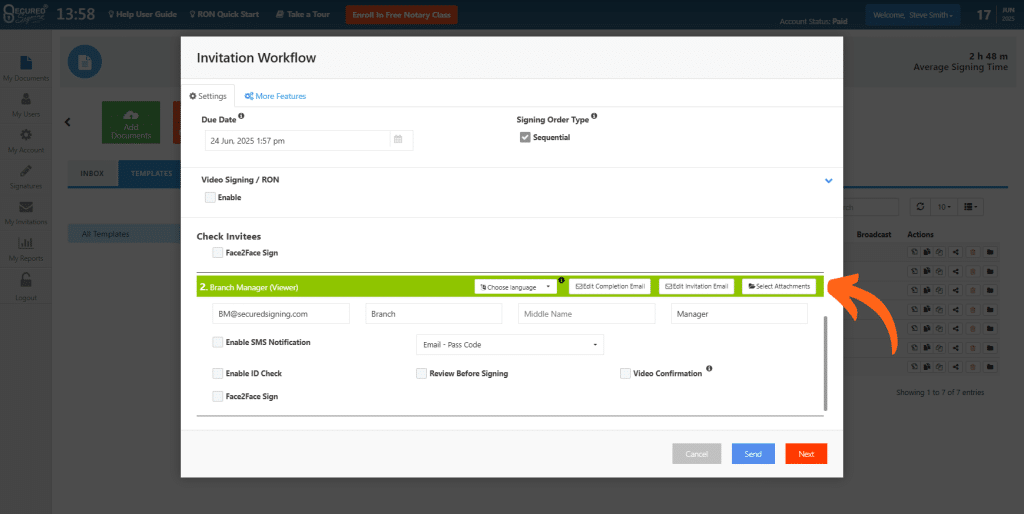Open the INBOX tab behind the dialog
This screenshot has width=1024, height=514.
(92, 173)
